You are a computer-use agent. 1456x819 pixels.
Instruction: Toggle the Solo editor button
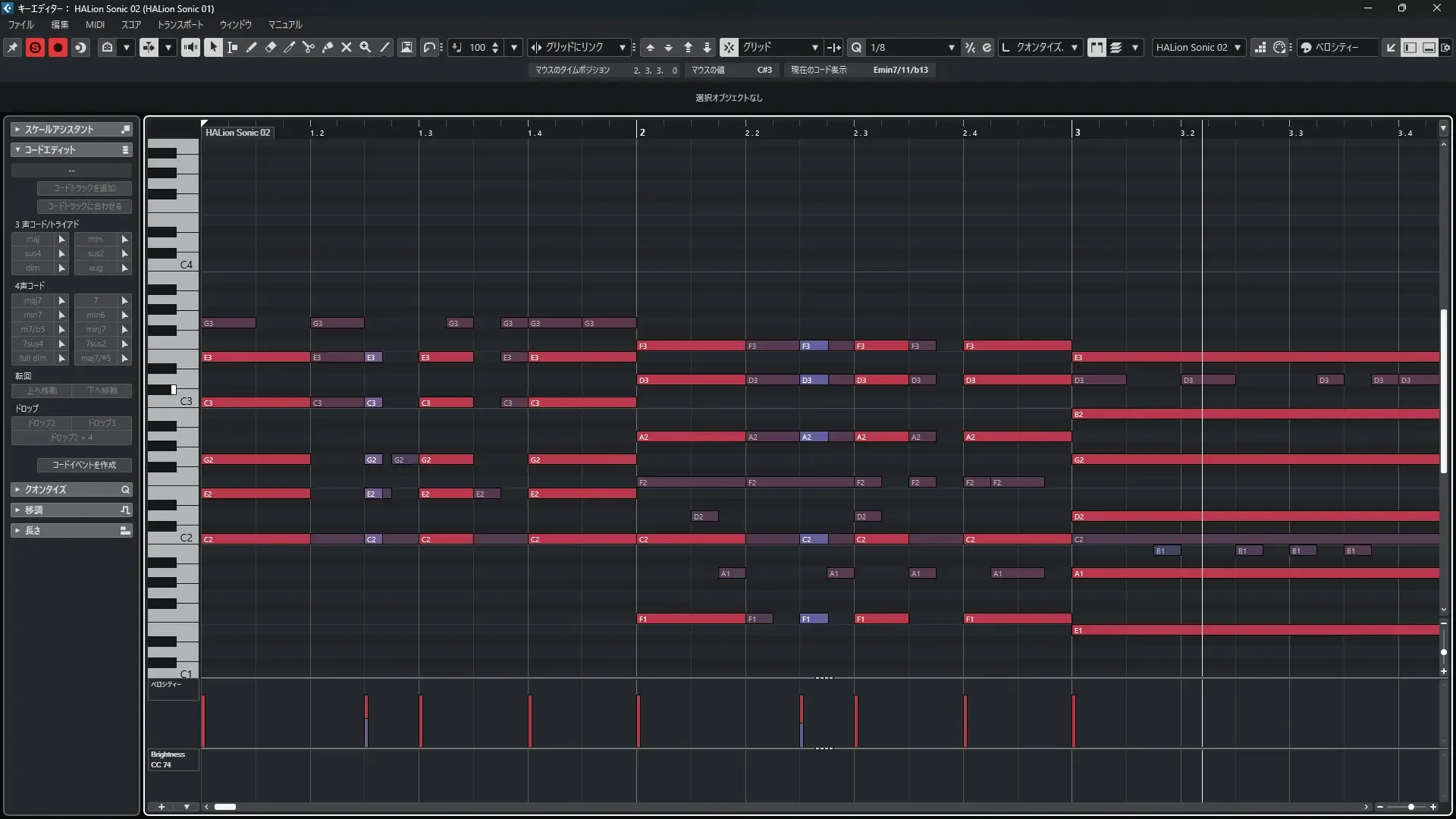pyautogui.click(x=35, y=47)
